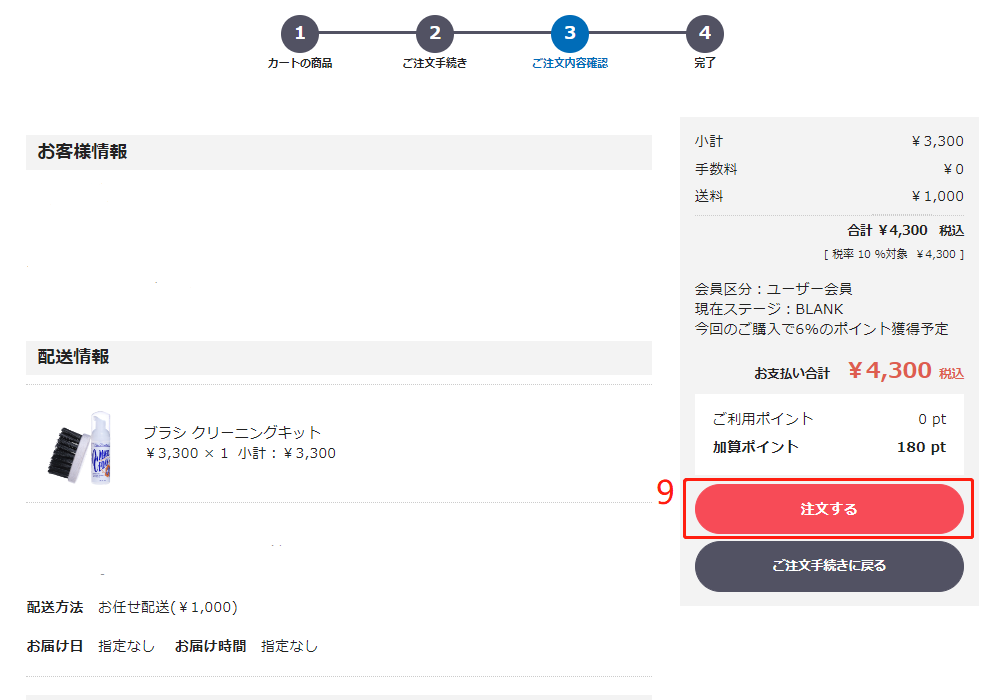Click the 加算ポイント 180 pt row

pyautogui.click(x=829, y=447)
